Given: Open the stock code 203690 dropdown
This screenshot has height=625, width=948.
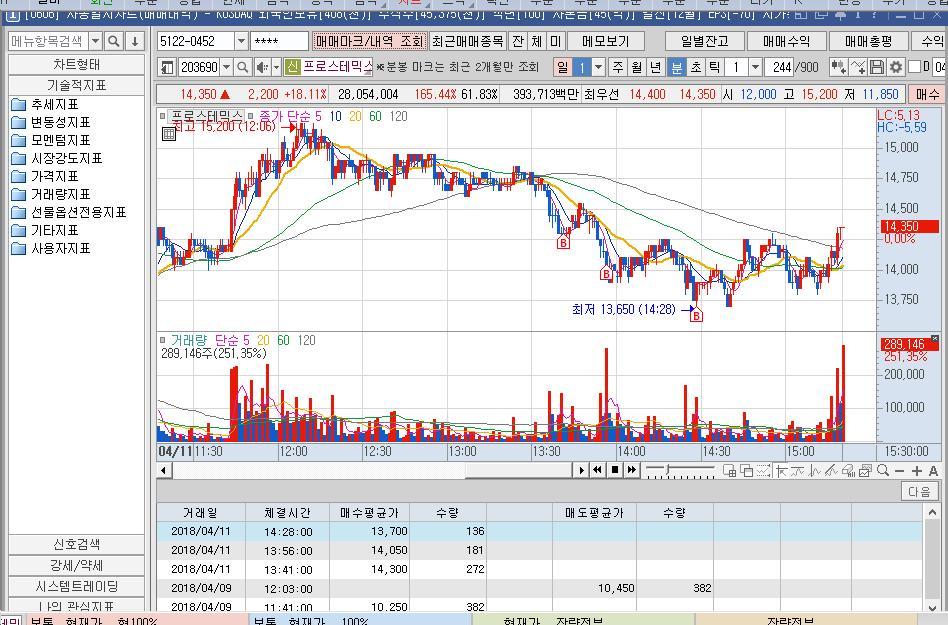Looking at the screenshot, I should 227,66.
